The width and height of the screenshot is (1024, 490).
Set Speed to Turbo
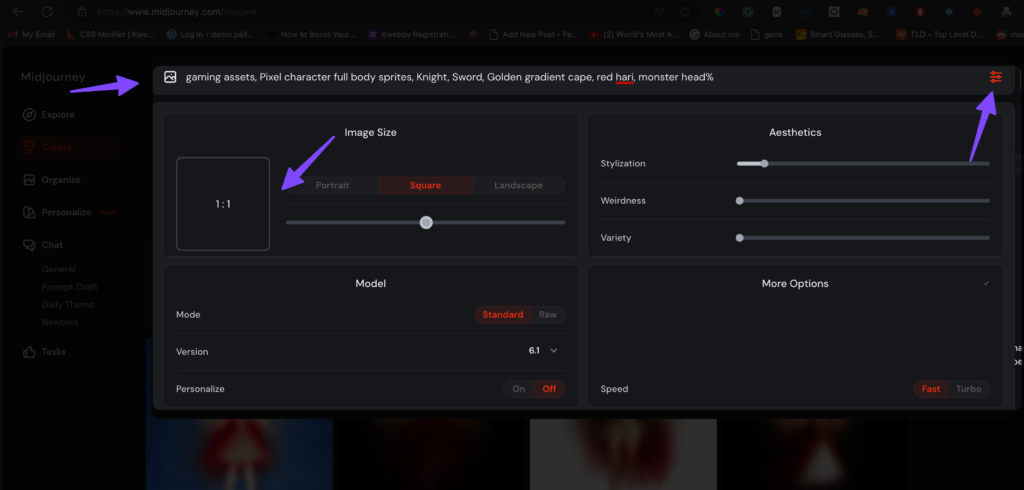pyautogui.click(x=968, y=389)
